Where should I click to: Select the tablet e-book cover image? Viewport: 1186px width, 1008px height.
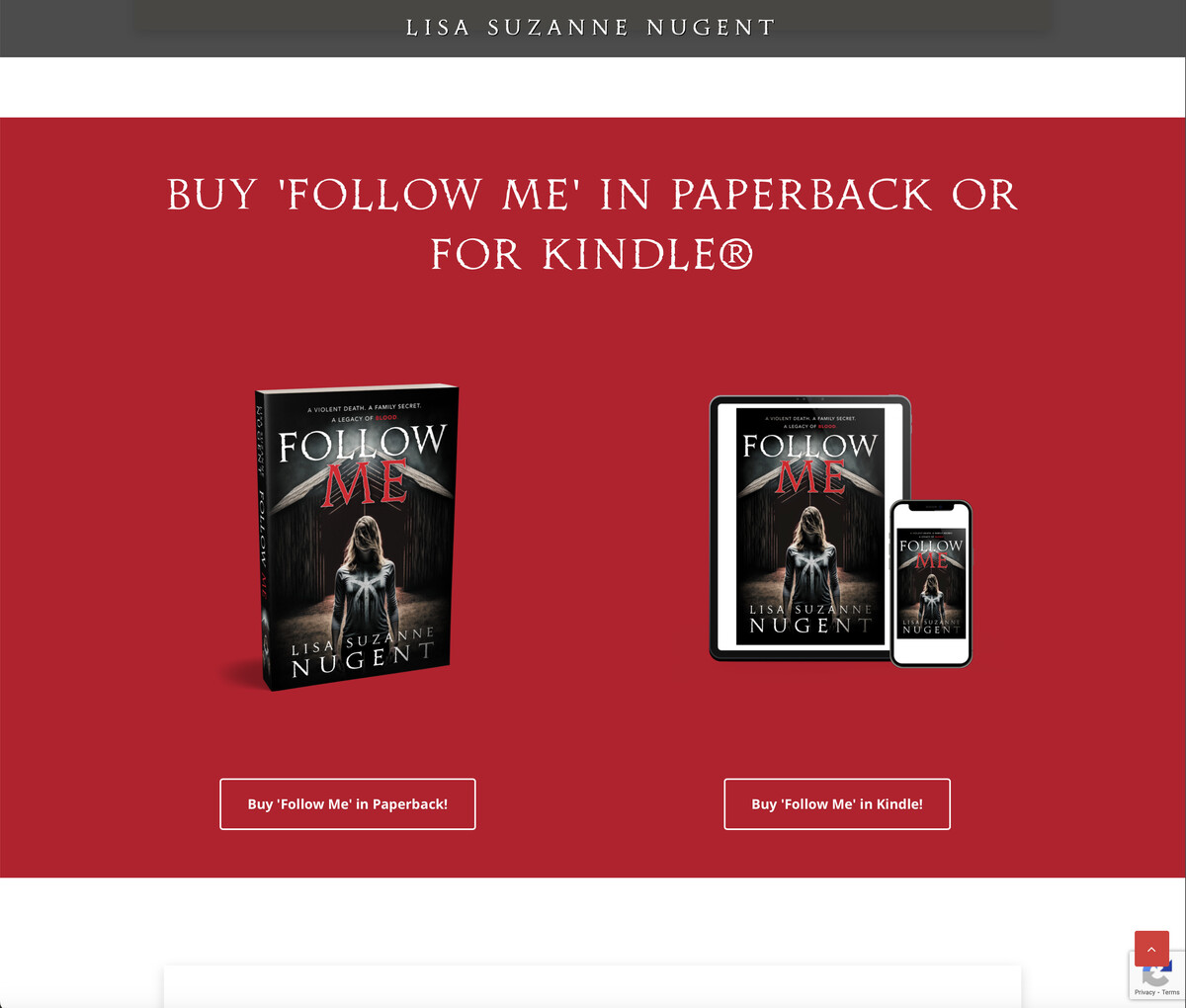[810, 527]
